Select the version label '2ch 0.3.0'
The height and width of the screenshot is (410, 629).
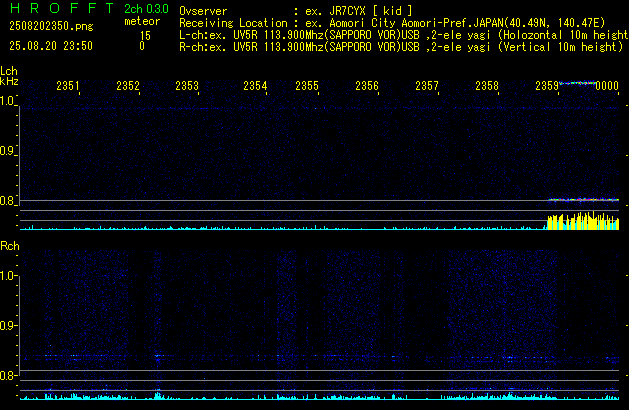click(146, 9)
